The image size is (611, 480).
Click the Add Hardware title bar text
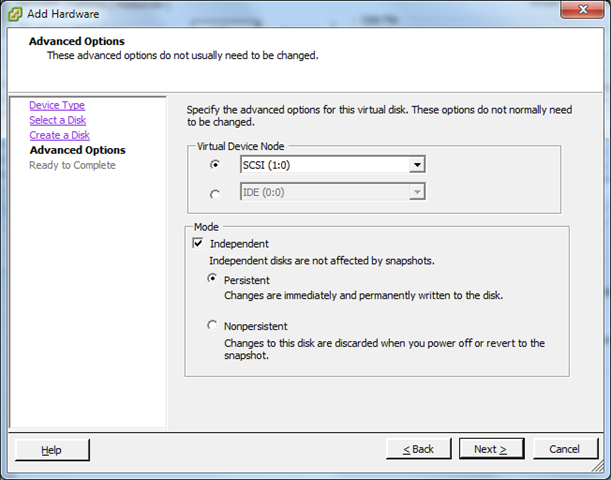coord(68,14)
